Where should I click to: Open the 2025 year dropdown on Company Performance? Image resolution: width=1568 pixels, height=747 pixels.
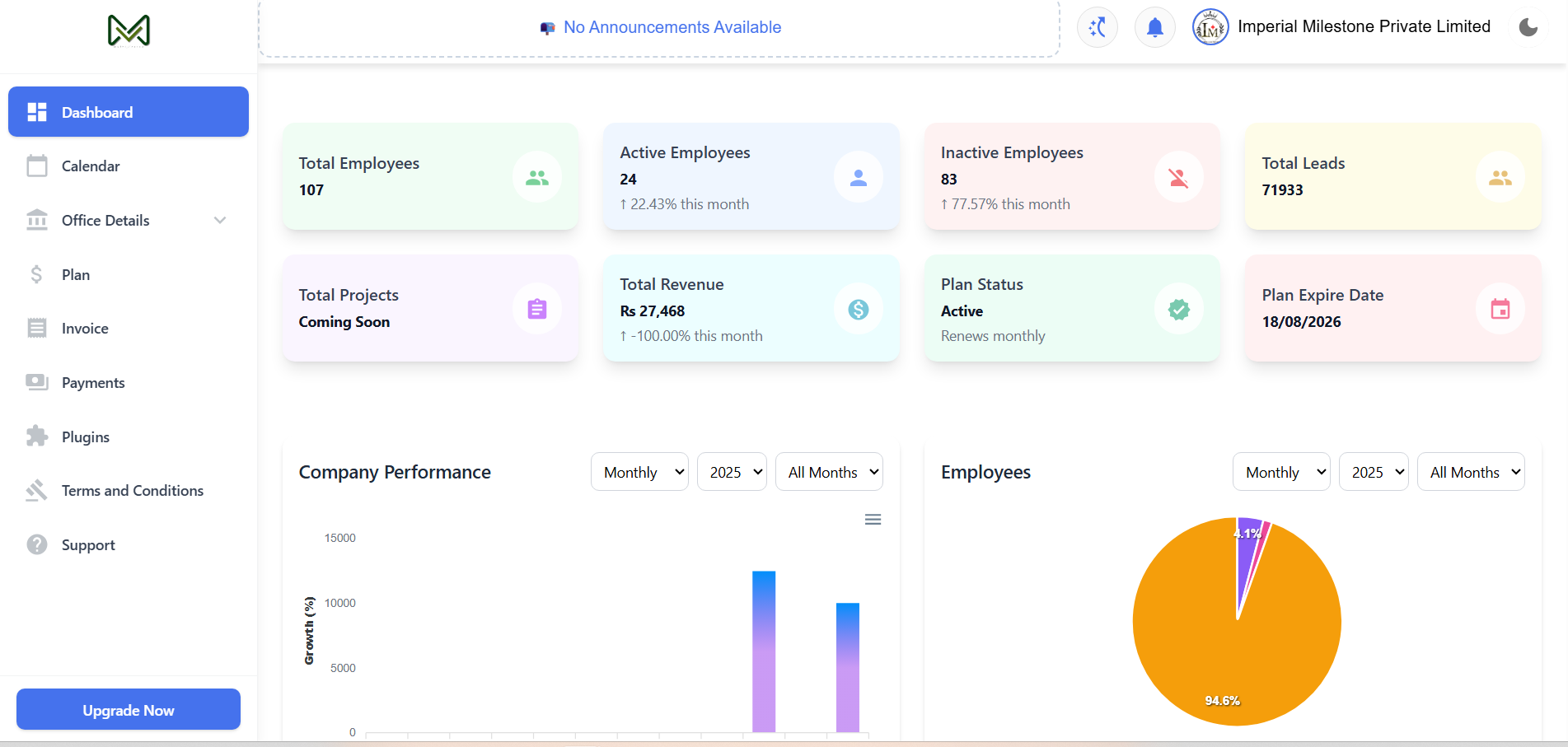[732, 471]
